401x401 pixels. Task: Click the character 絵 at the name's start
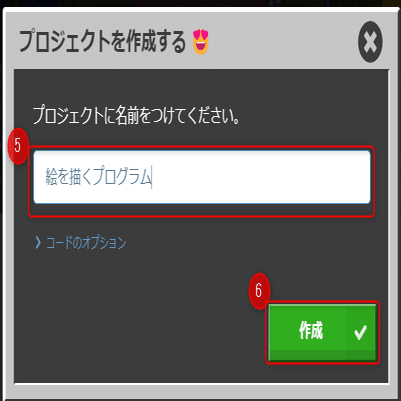point(51,177)
